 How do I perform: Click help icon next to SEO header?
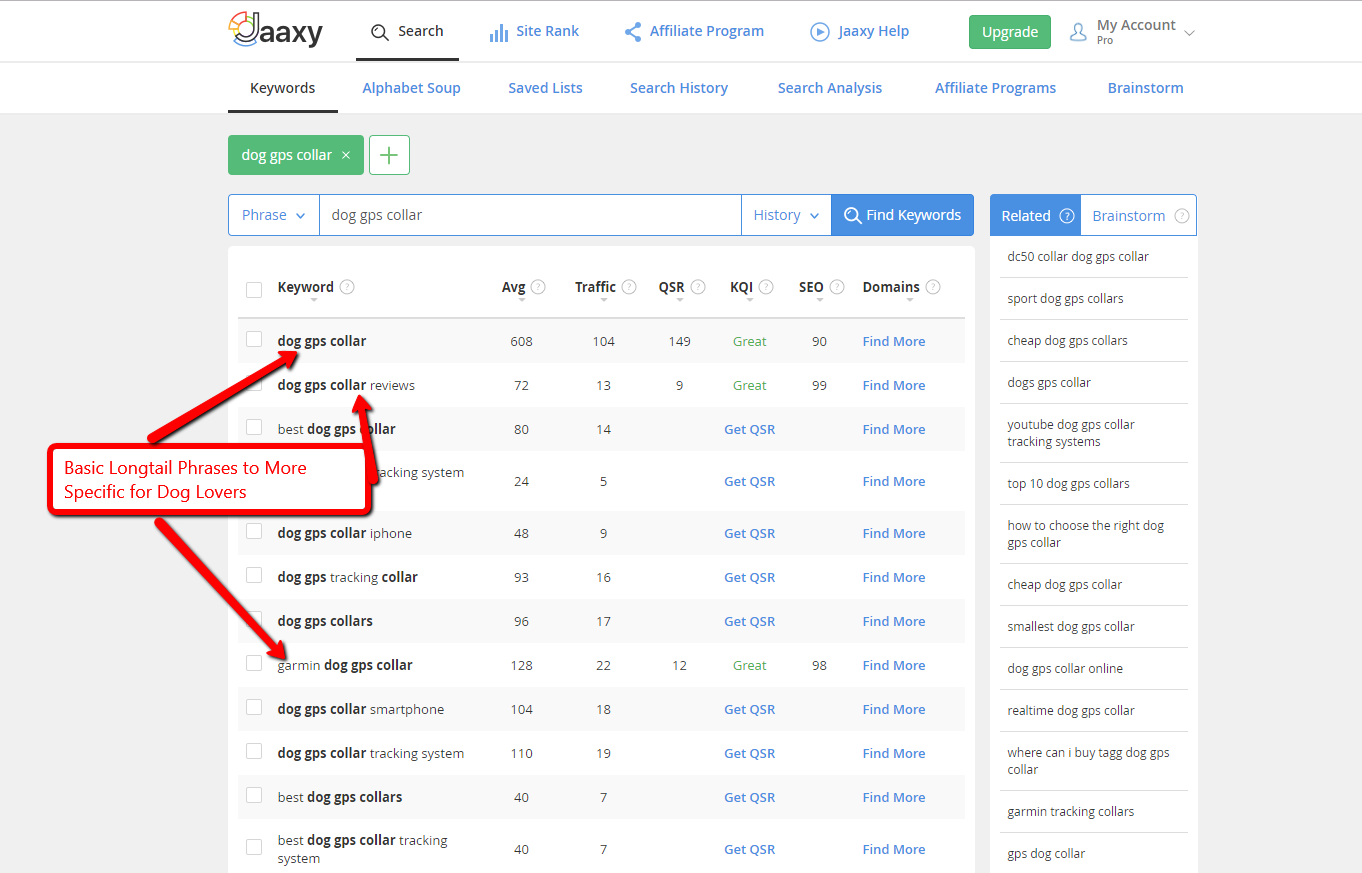point(837,287)
